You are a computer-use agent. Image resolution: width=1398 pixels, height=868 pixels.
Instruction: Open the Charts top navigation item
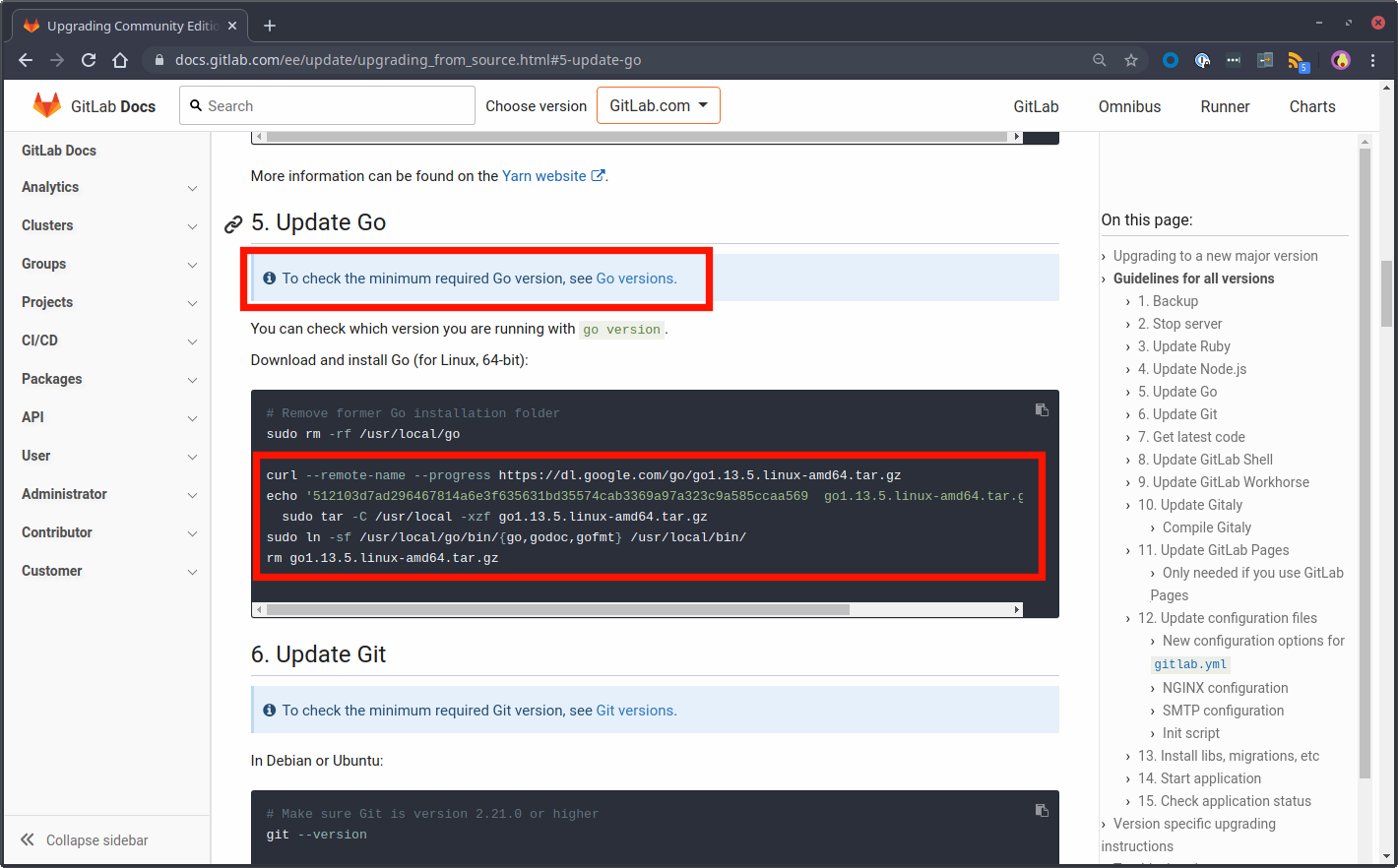(x=1312, y=106)
